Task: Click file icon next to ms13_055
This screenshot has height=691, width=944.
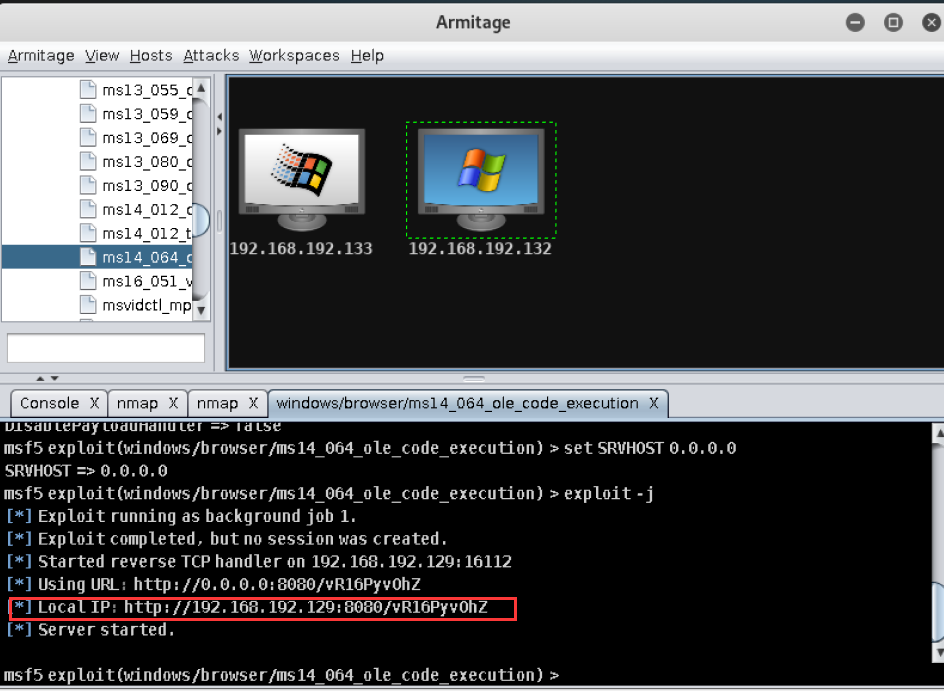Action: [88, 90]
